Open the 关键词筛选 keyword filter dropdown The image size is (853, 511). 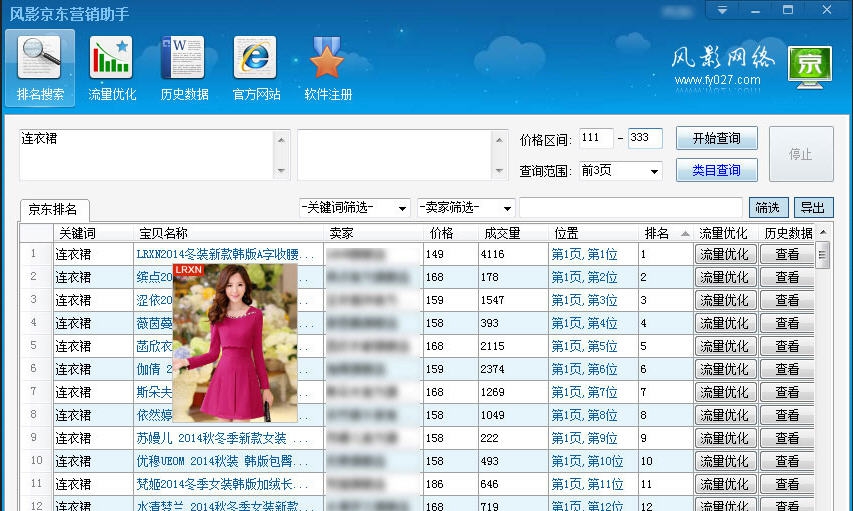coord(354,208)
